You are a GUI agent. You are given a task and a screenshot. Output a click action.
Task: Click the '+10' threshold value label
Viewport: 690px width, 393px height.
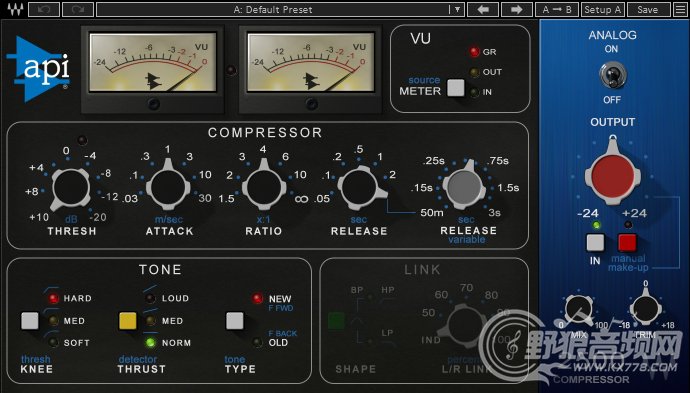pos(39,217)
